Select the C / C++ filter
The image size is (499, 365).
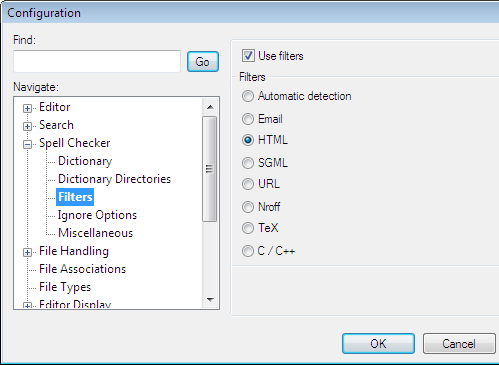click(248, 251)
